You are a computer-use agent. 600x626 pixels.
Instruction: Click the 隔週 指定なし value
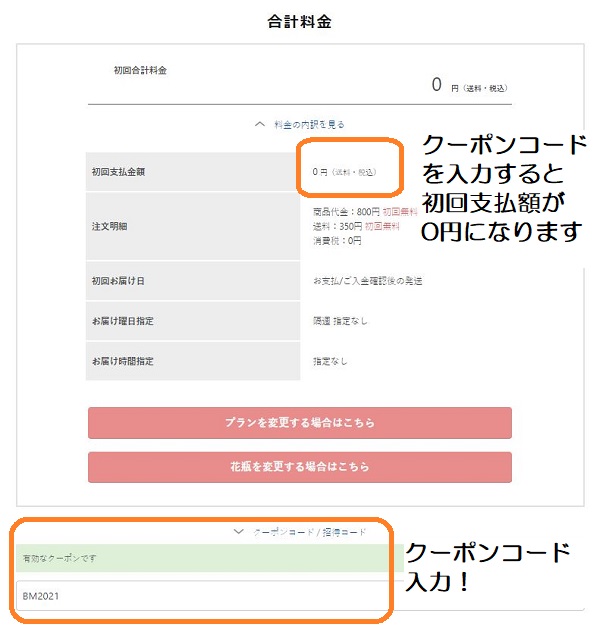point(340,321)
